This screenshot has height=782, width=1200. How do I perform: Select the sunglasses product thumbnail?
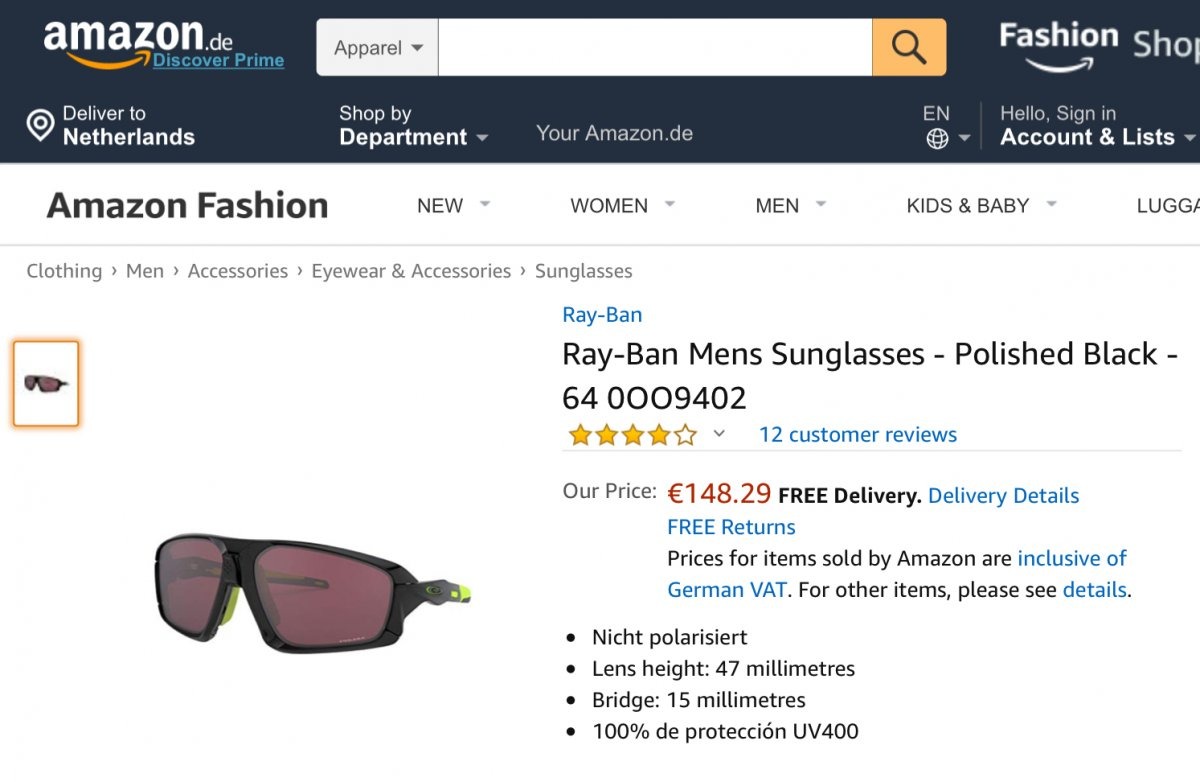46,384
